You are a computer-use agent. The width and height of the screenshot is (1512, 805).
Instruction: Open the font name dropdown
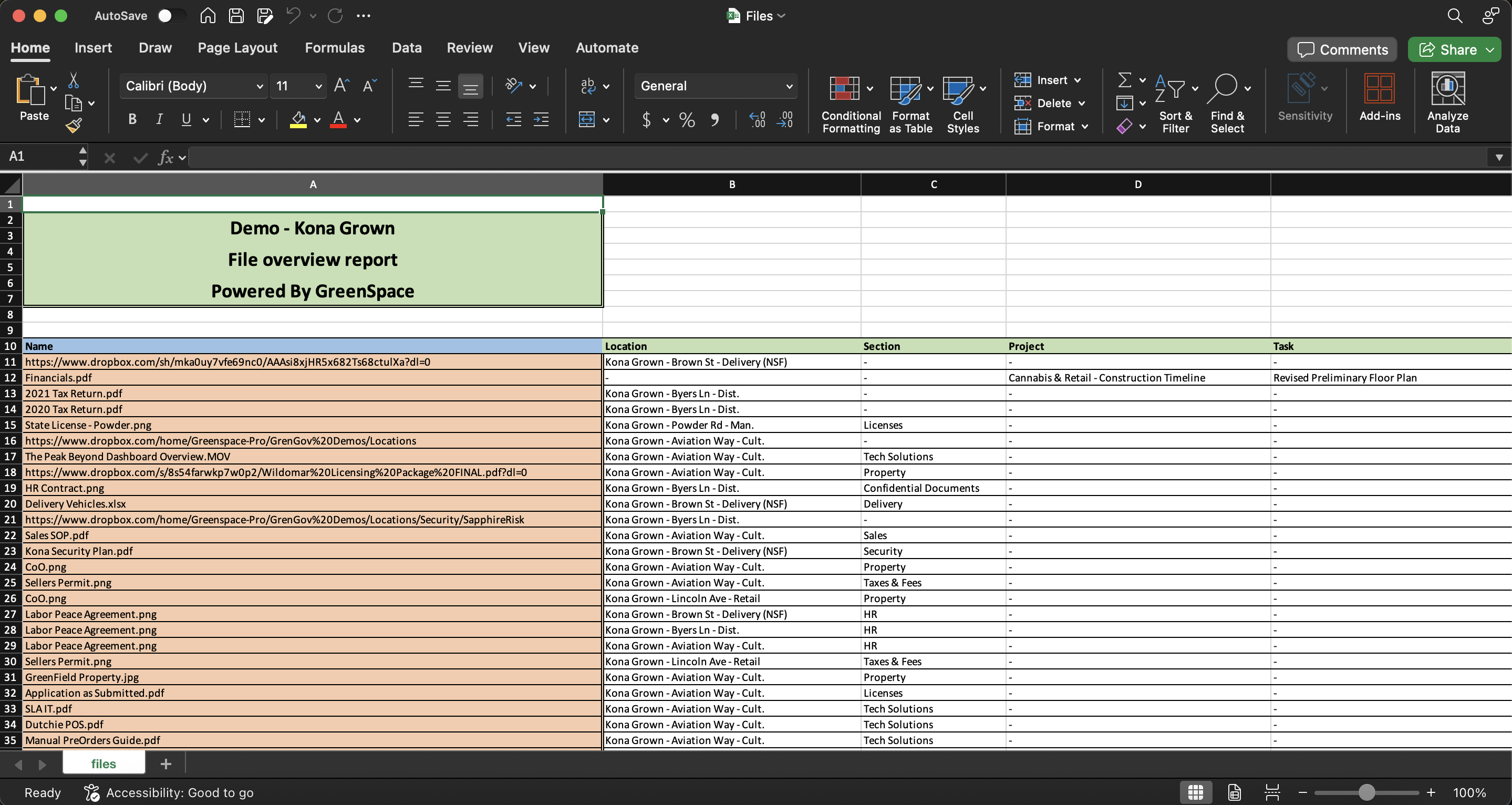tap(260, 86)
